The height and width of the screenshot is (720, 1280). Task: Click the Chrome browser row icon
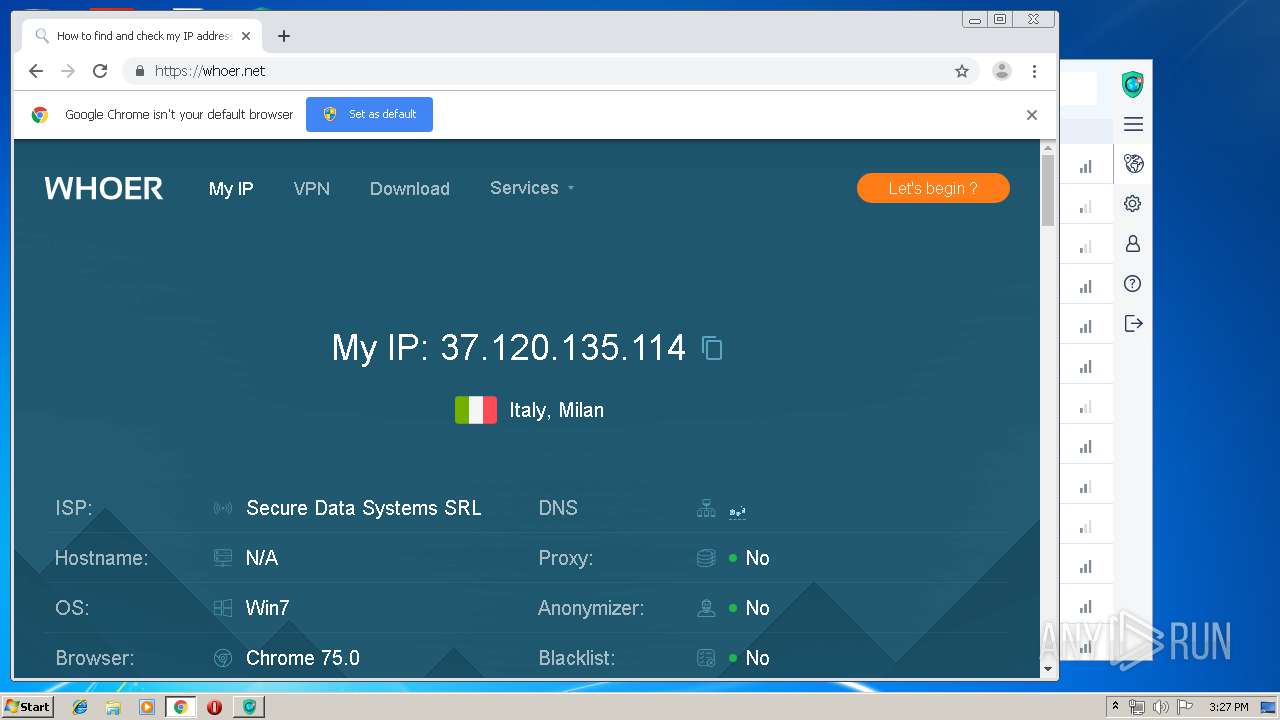pos(223,658)
